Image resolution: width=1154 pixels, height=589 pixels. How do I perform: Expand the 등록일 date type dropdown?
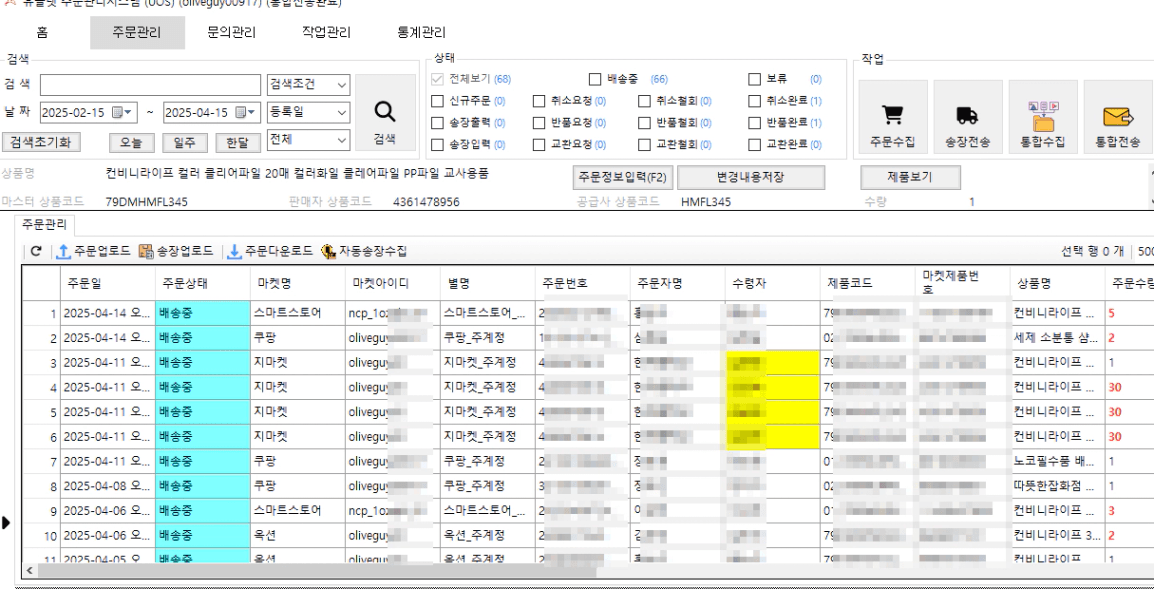click(x=342, y=113)
